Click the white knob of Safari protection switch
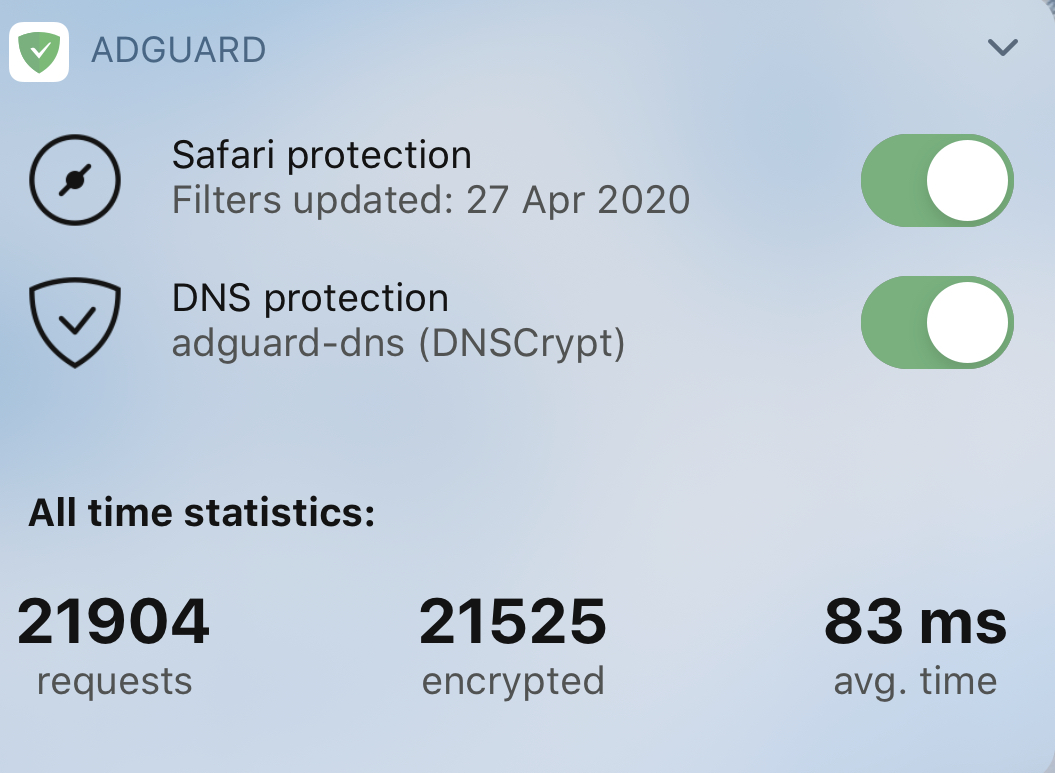 click(967, 181)
